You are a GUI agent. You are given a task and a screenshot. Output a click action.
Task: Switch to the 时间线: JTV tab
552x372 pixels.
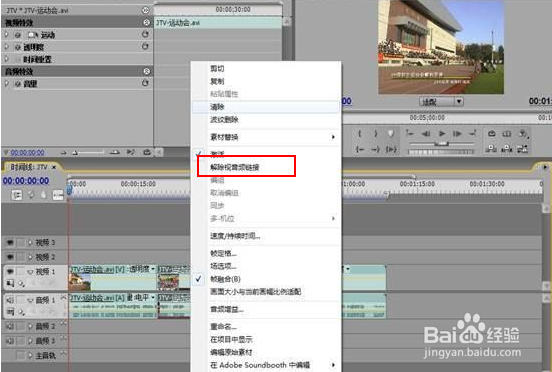click(30, 167)
